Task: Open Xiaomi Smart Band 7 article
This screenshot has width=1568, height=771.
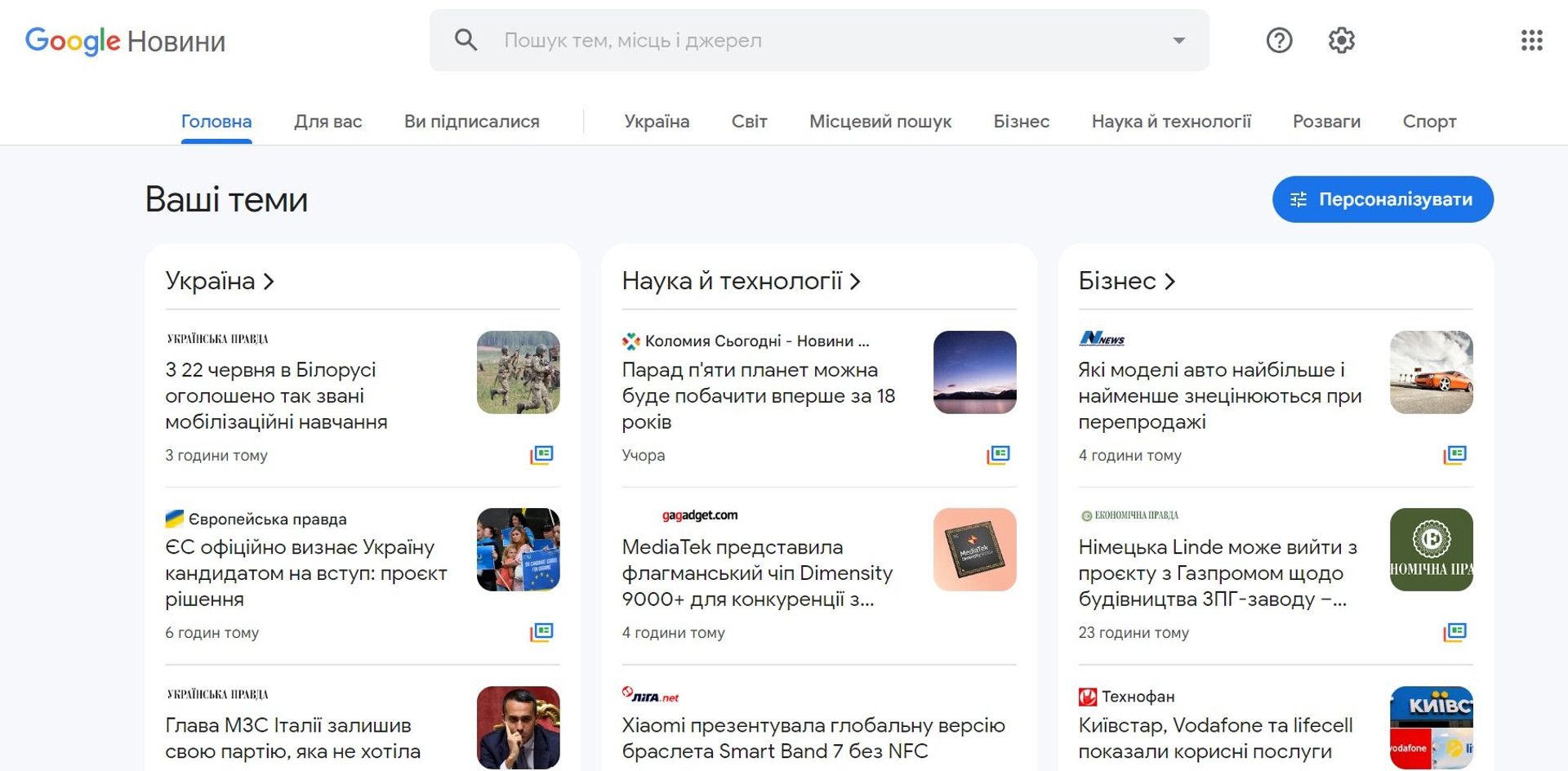Action: coord(813,738)
